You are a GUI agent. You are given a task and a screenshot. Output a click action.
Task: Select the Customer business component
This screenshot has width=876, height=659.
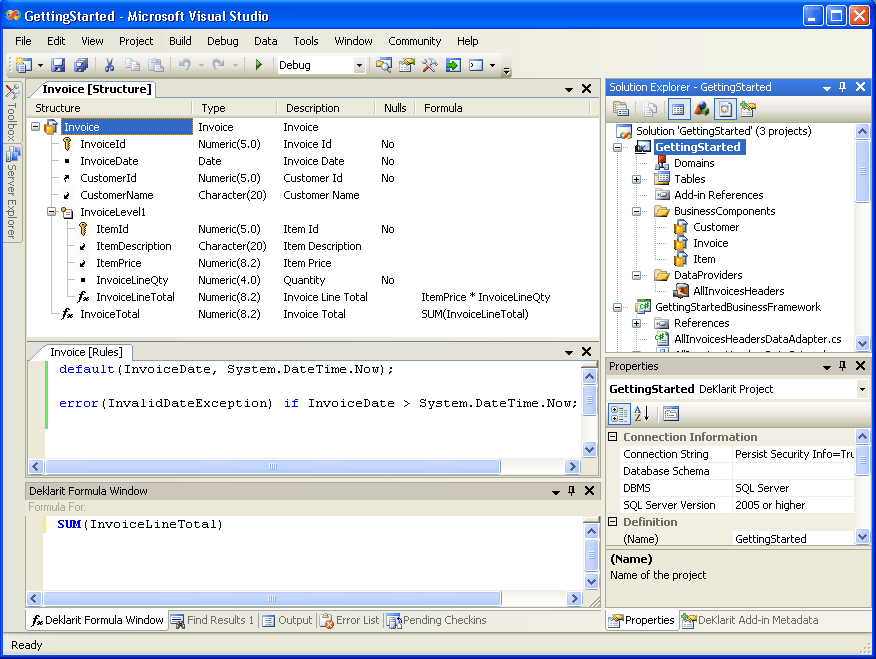coord(716,227)
